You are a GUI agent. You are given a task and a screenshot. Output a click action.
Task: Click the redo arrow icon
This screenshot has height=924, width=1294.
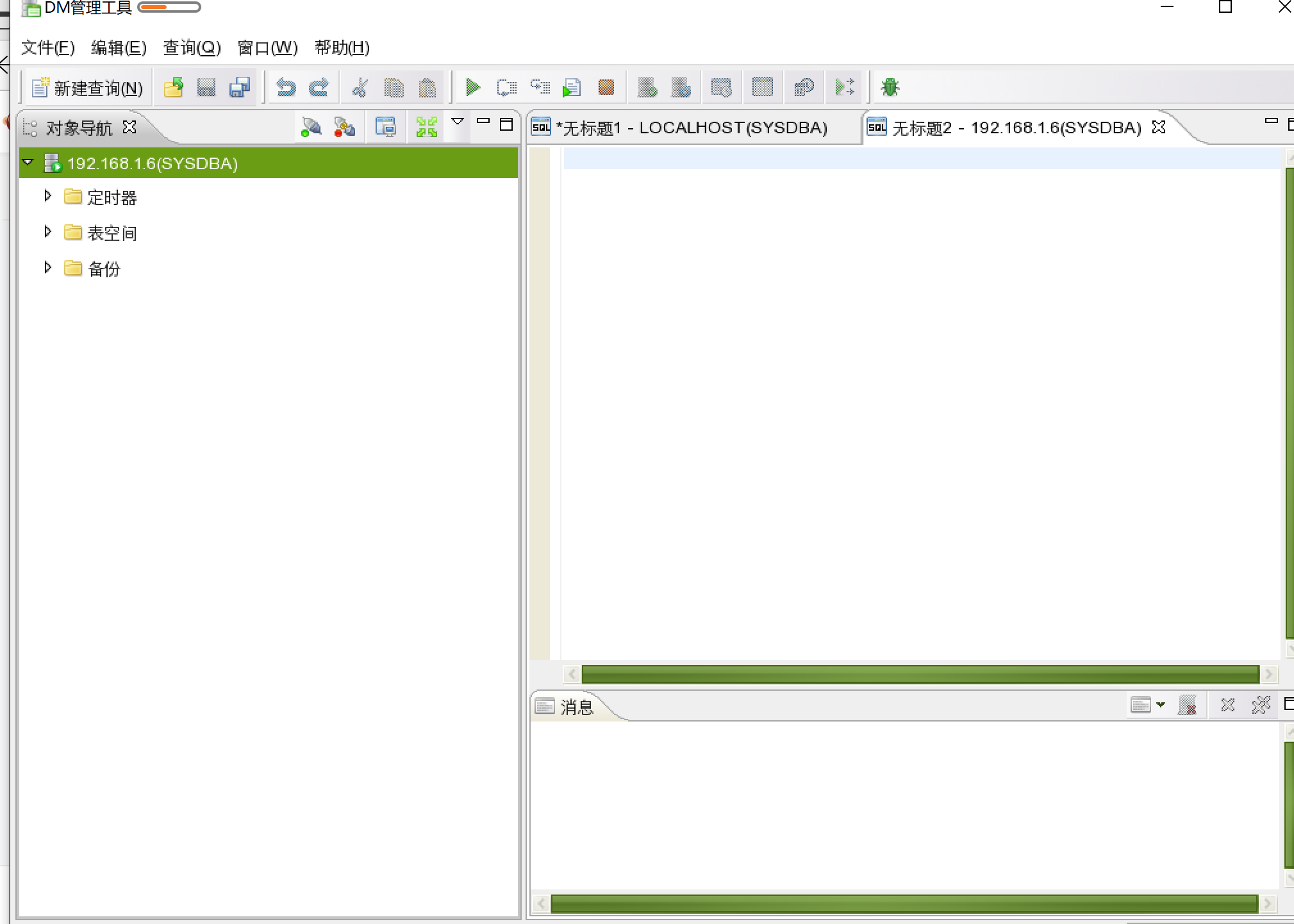(319, 87)
